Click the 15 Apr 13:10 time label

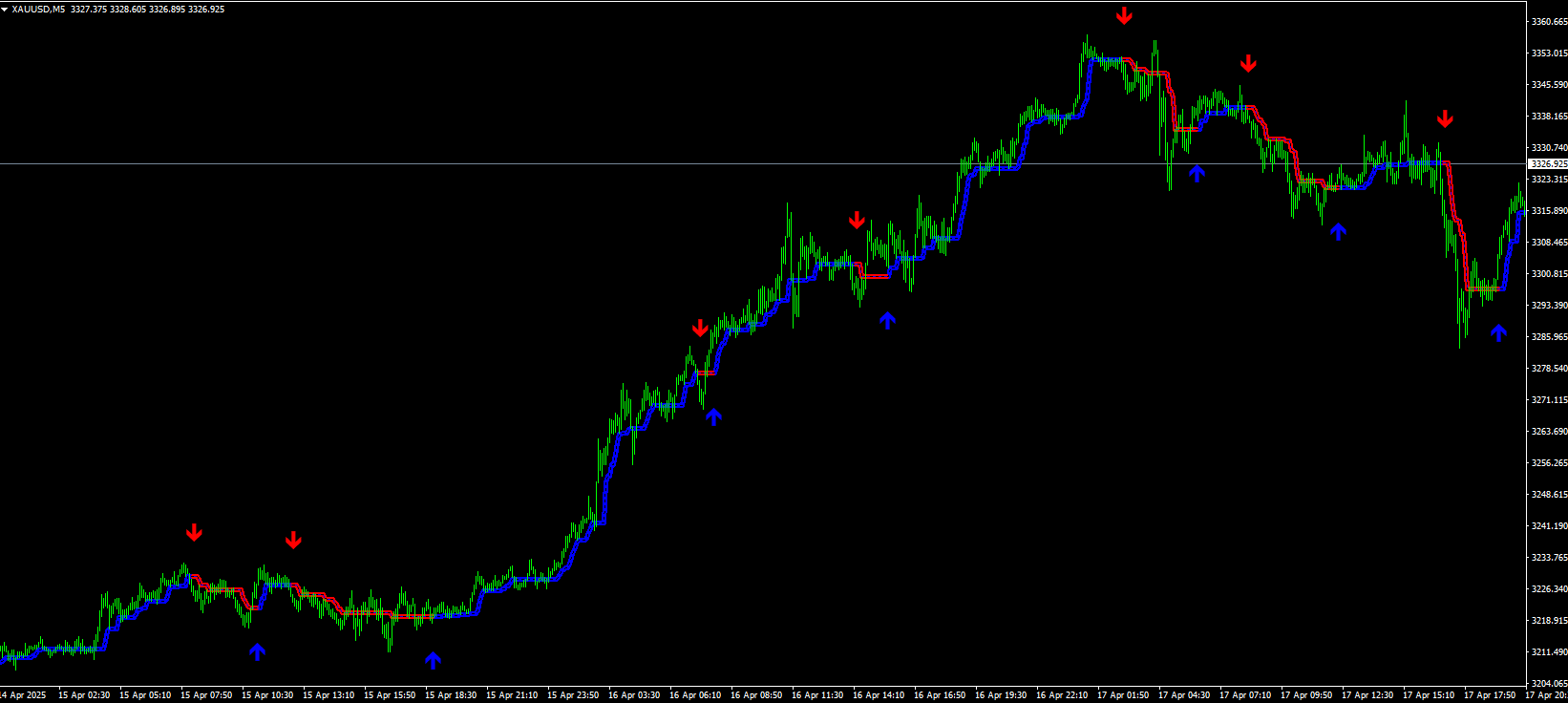tap(328, 695)
